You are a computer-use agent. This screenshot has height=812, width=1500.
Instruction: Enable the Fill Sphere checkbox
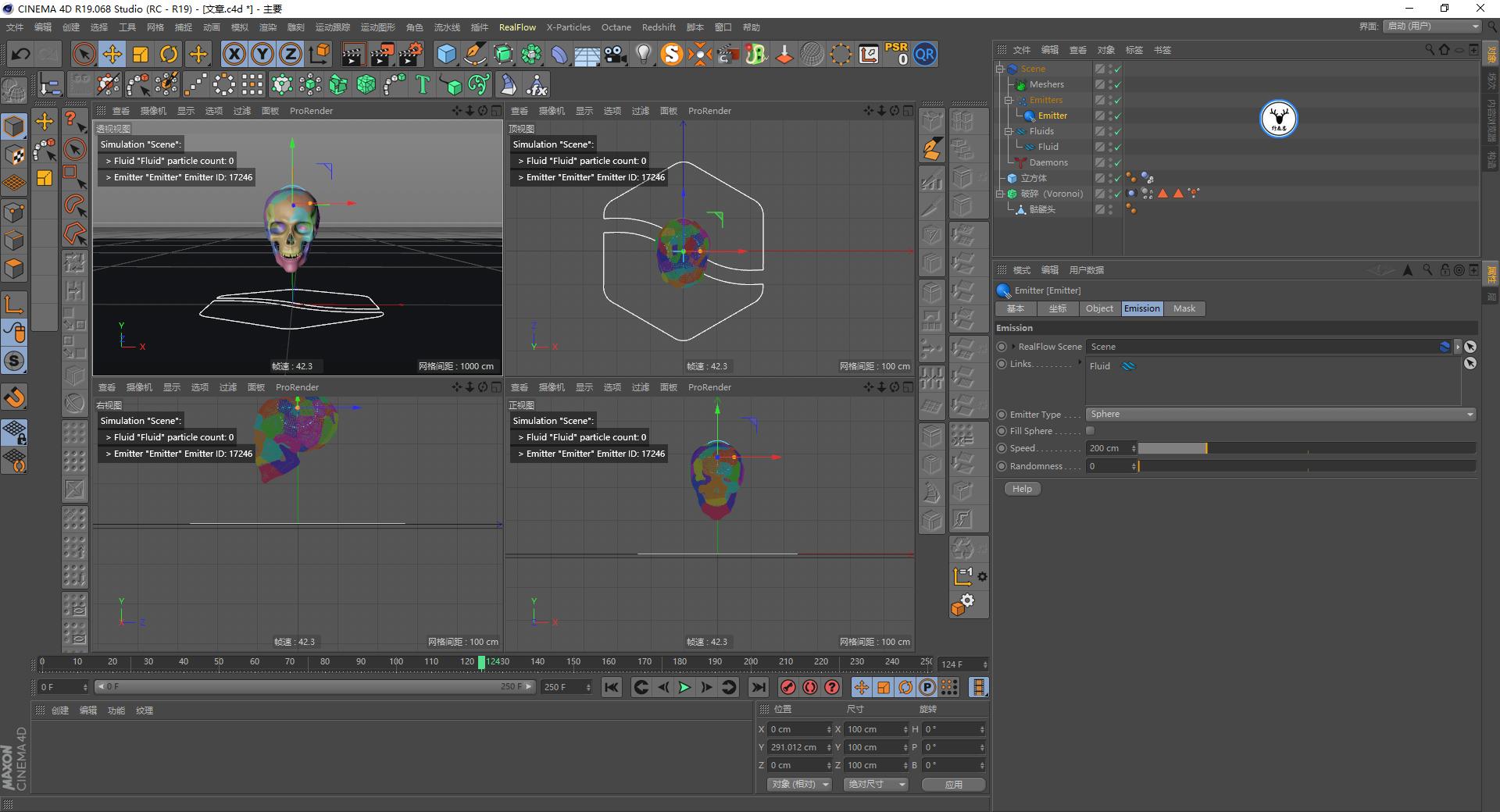(1091, 430)
